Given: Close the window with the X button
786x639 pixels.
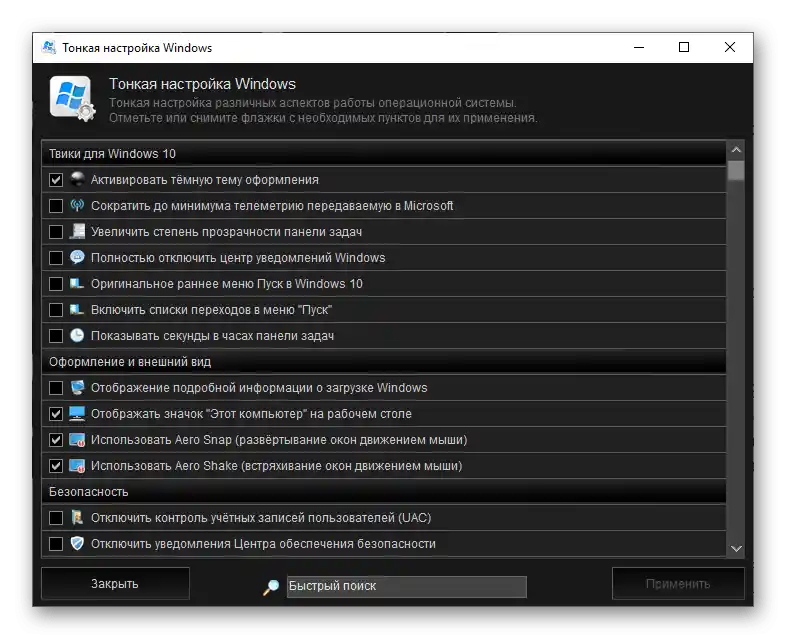Looking at the screenshot, I should tap(730, 48).
